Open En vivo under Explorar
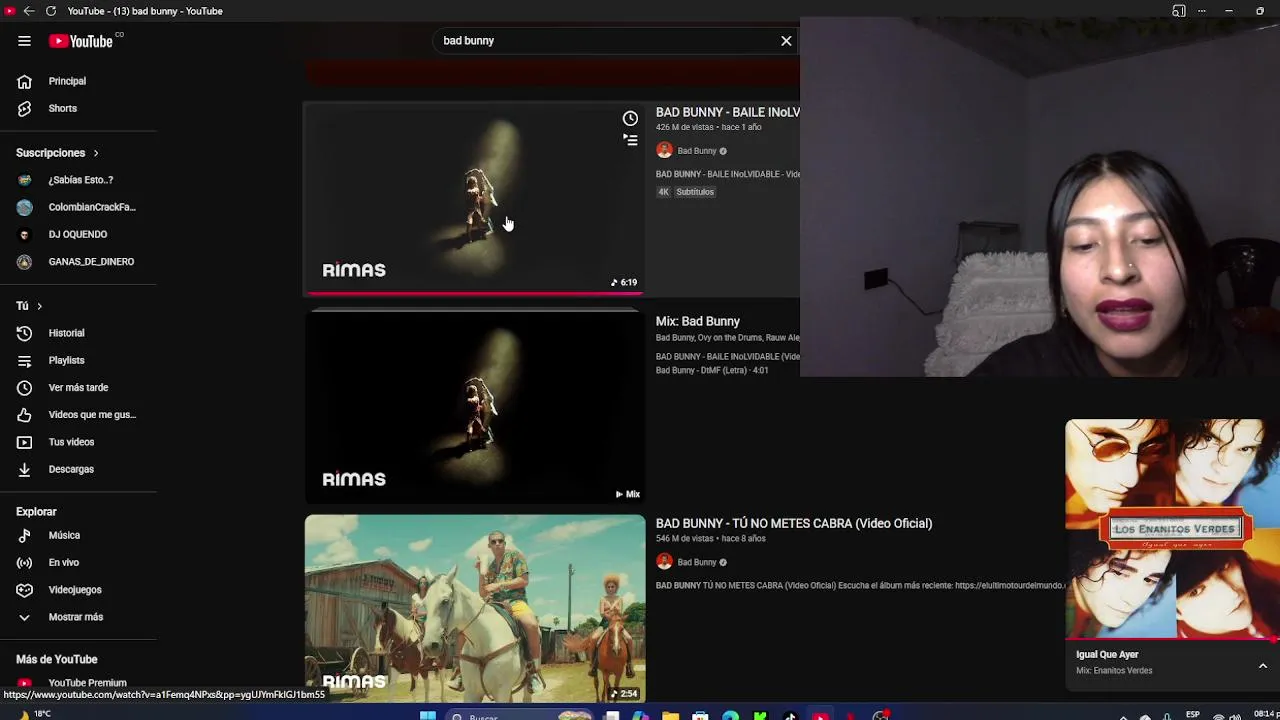 [78, 562]
